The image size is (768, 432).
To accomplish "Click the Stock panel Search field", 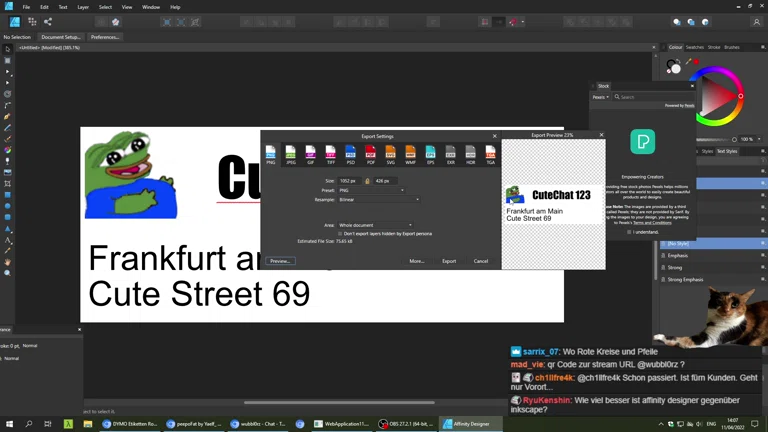I will click(x=653, y=97).
